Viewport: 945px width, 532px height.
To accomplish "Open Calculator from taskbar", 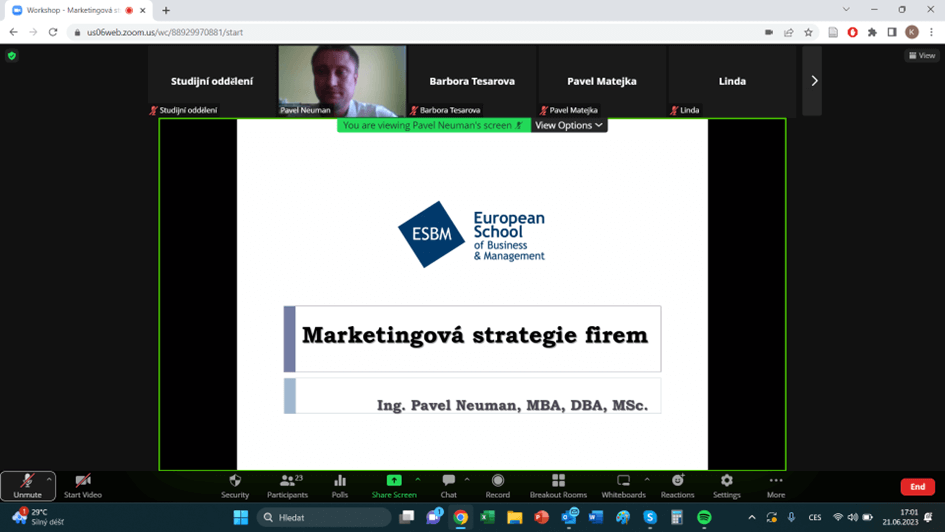I will (677, 517).
